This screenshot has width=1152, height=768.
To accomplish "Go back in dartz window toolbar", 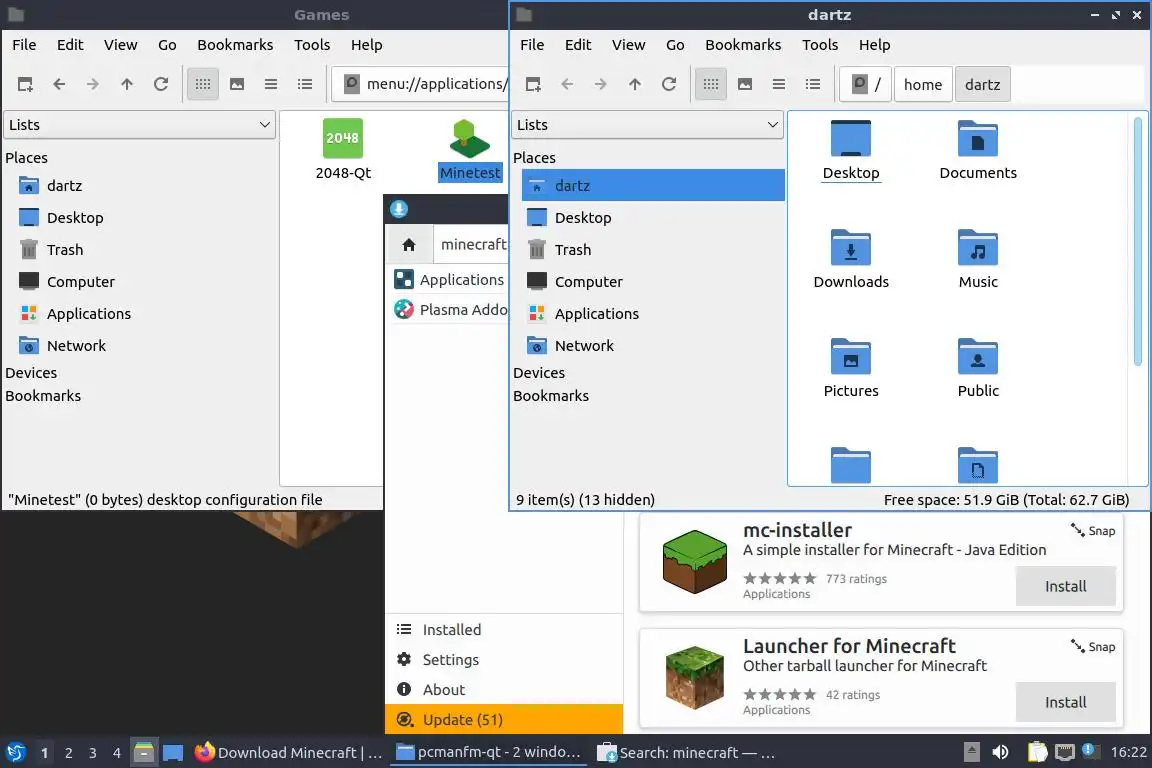I will click(566, 84).
